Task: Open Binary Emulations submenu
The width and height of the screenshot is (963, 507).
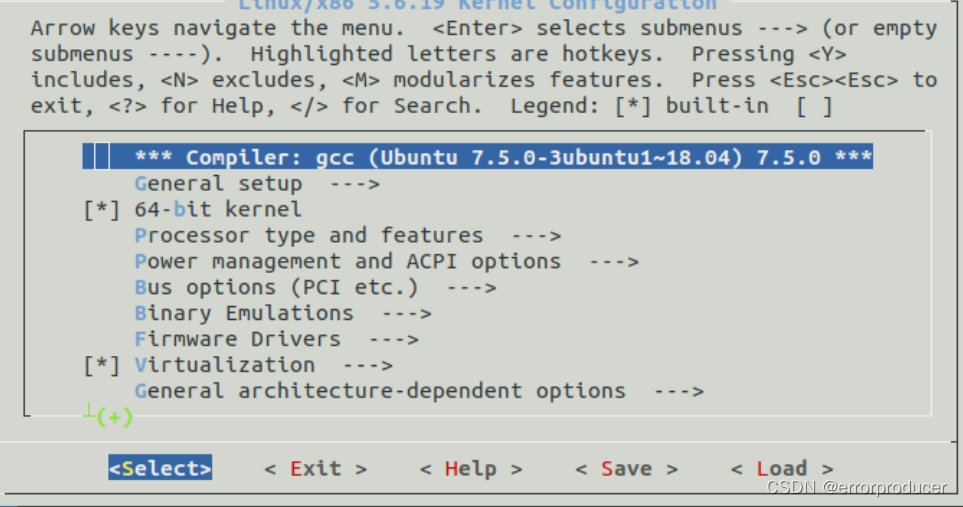Action: click(x=283, y=313)
